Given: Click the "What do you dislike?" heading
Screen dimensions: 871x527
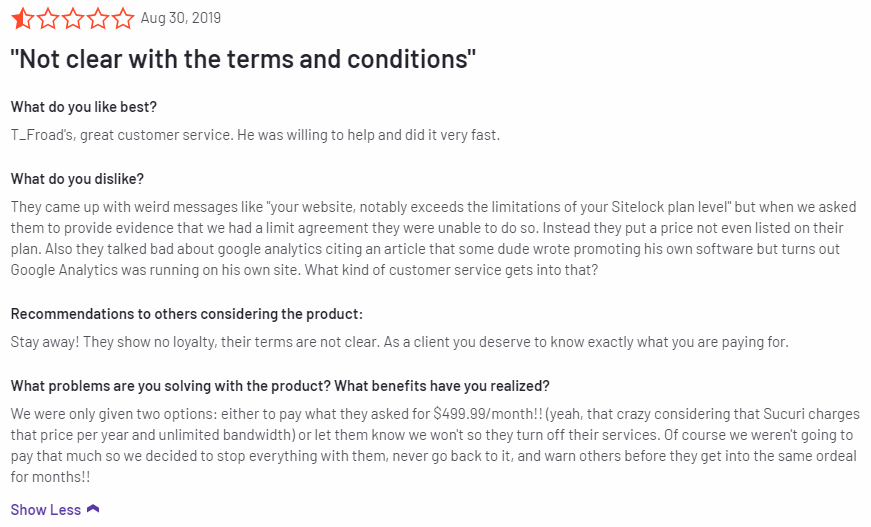Looking at the screenshot, I should [77, 179].
